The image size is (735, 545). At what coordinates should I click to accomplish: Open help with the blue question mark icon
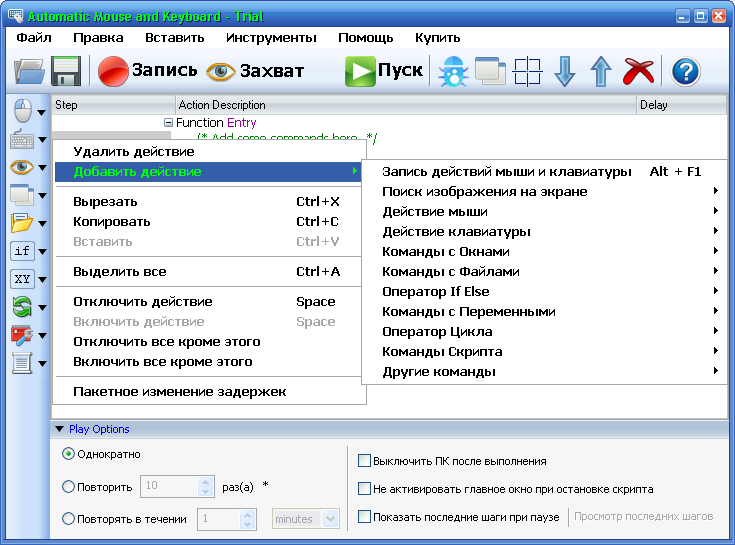(x=686, y=72)
